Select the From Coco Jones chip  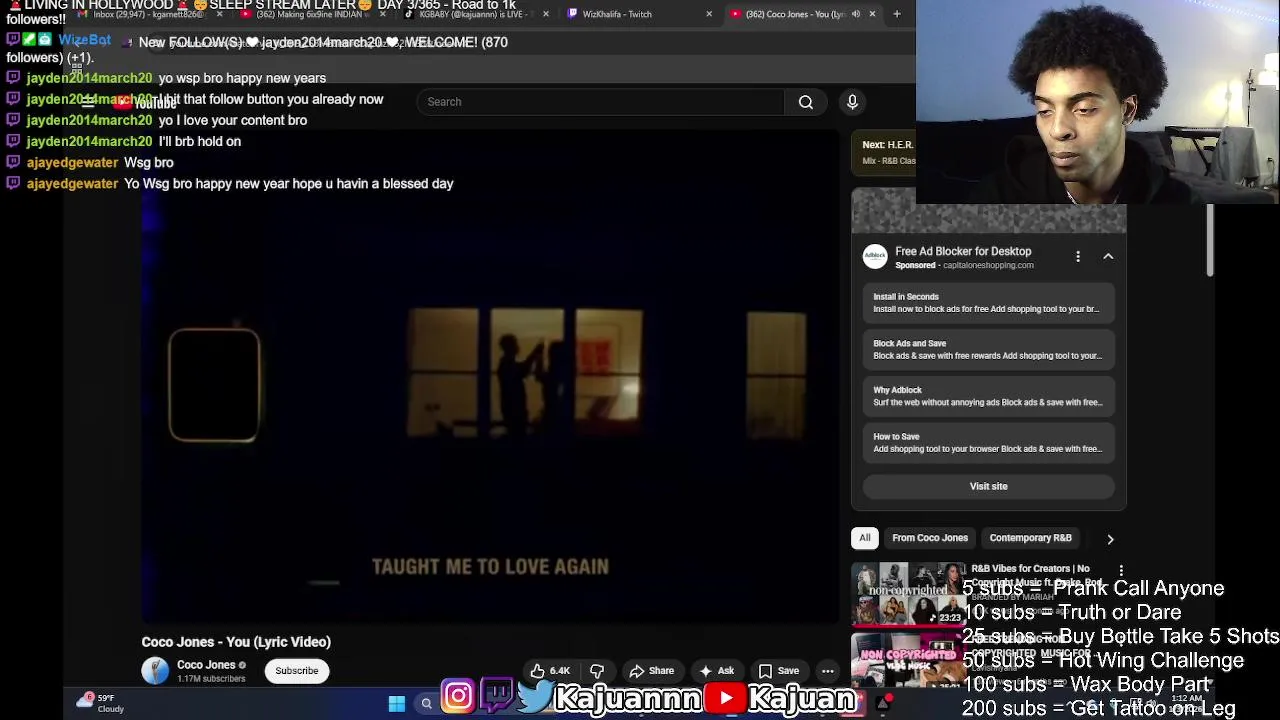point(930,538)
